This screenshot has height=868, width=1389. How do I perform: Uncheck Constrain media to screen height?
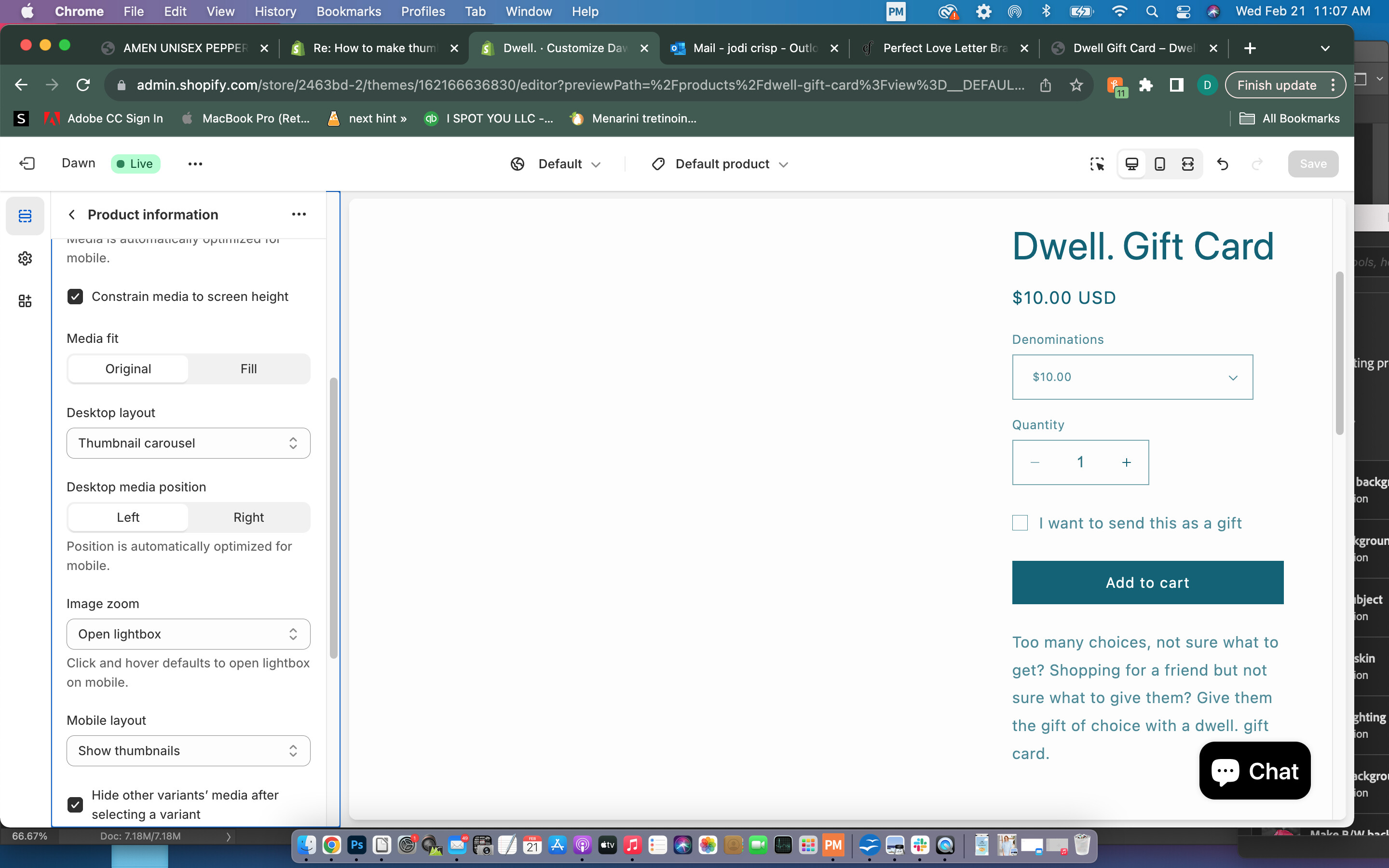(x=75, y=296)
